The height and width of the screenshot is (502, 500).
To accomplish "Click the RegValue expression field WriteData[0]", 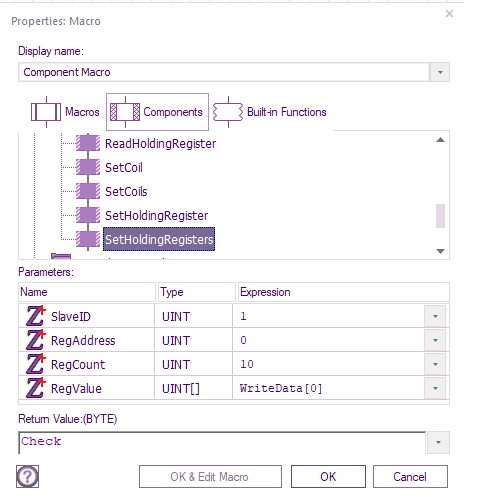I will (328, 388).
